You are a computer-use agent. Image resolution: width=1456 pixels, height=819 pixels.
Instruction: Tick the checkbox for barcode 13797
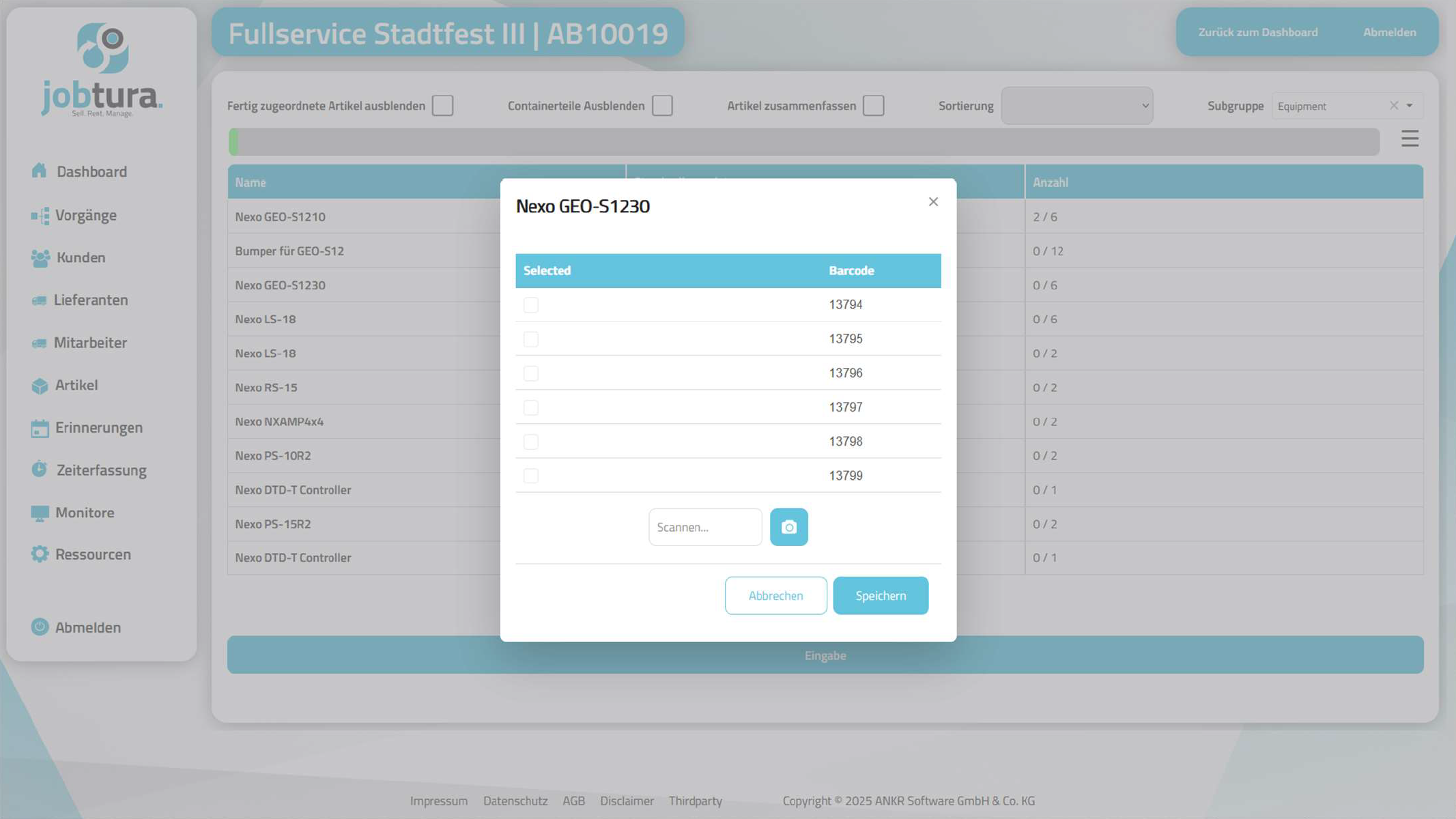pyautogui.click(x=530, y=407)
